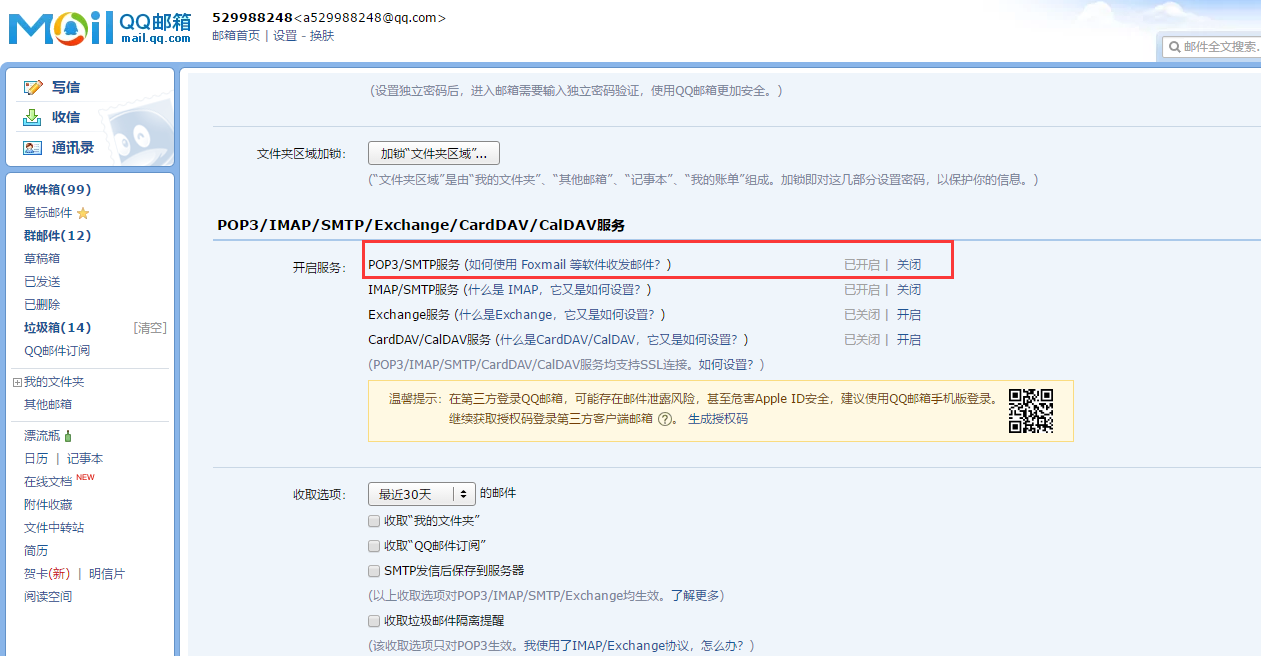The image size is (1261, 656).
Task: Click the bottle icon beside 漂流瓶
Action: pos(68,436)
